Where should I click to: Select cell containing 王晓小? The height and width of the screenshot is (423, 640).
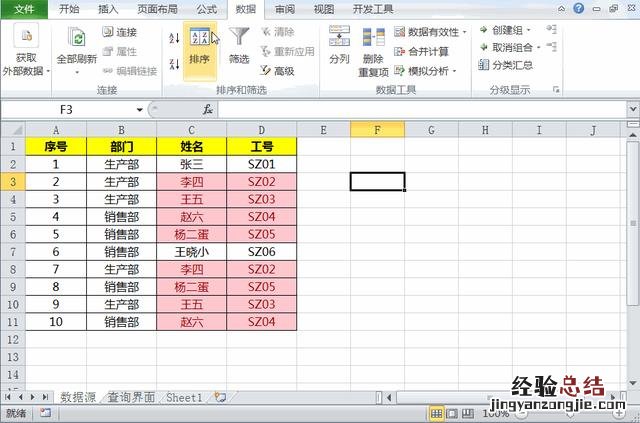(191, 252)
